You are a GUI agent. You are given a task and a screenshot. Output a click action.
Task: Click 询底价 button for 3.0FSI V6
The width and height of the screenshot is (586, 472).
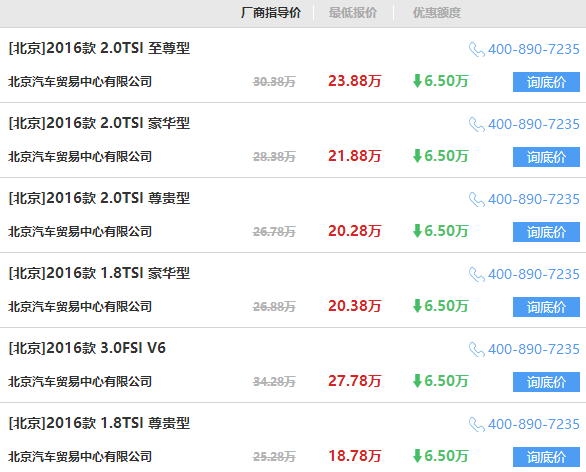coord(546,382)
